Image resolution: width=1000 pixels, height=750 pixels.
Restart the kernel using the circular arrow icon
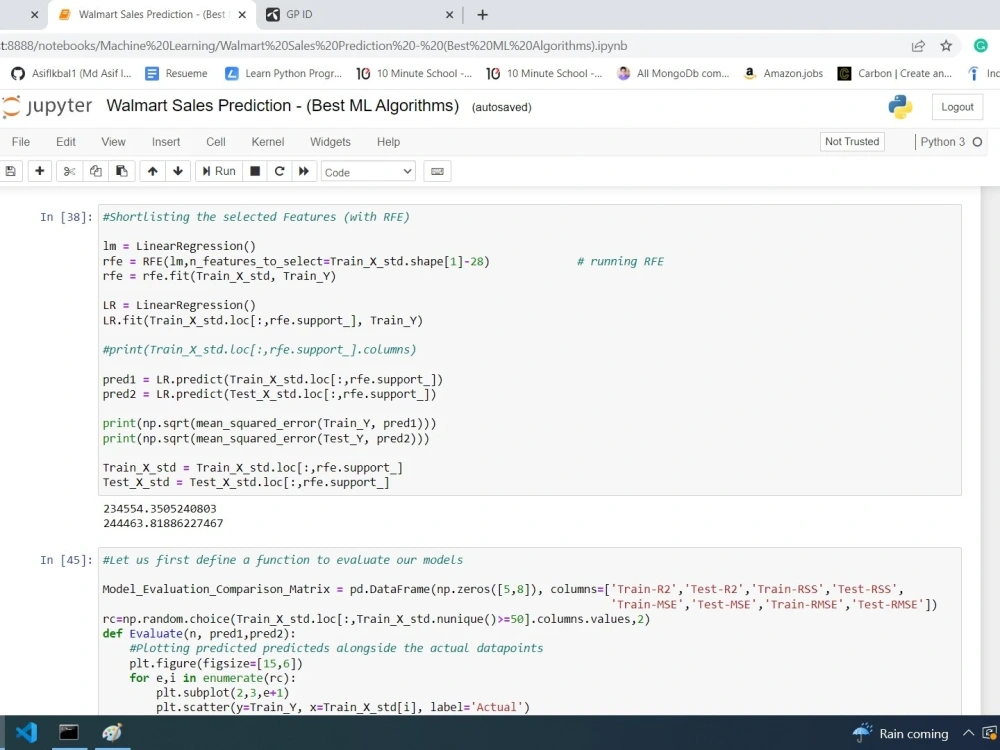coord(280,171)
